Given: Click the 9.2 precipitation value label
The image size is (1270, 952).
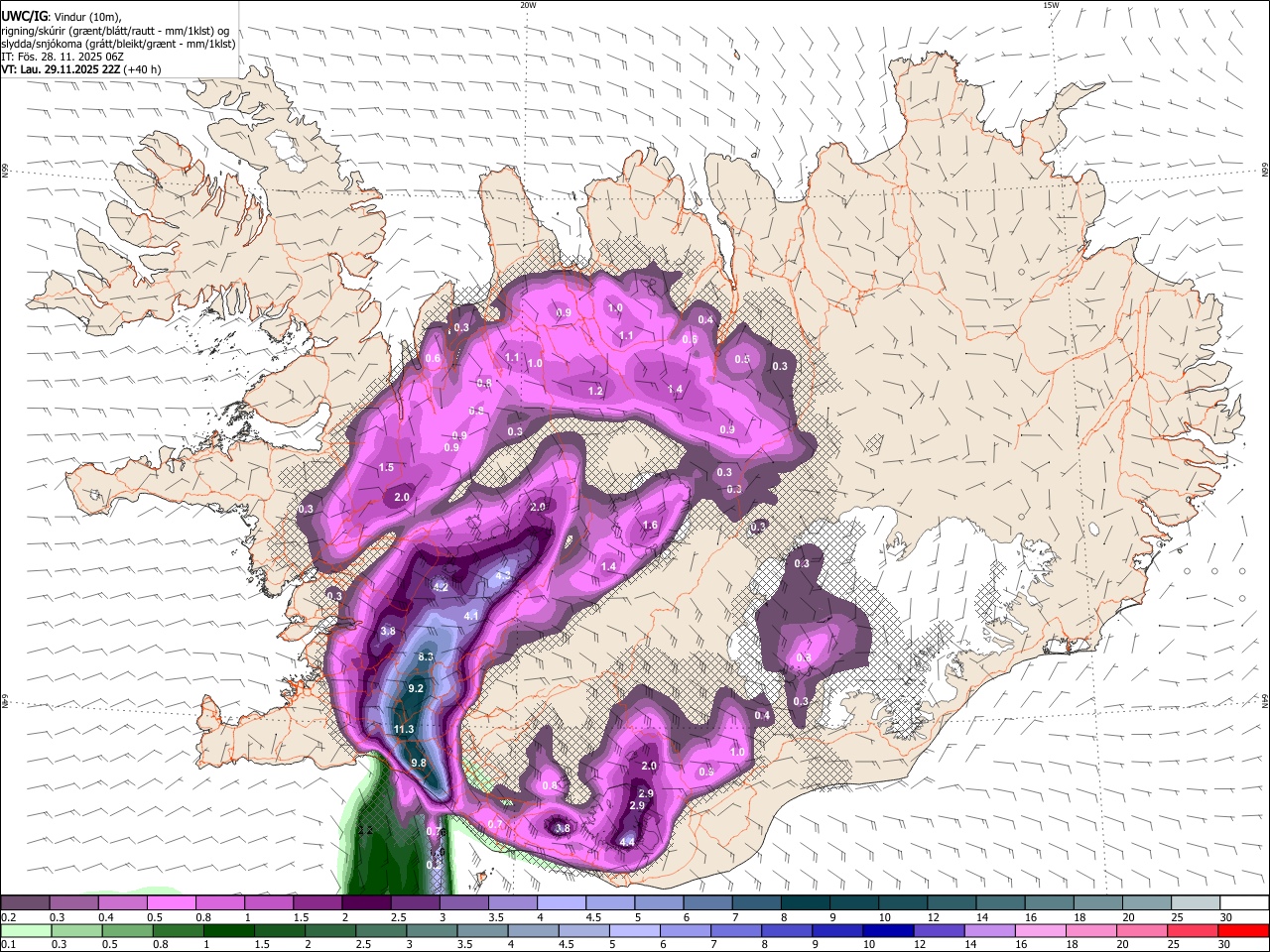Looking at the screenshot, I should tap(417, 689).
